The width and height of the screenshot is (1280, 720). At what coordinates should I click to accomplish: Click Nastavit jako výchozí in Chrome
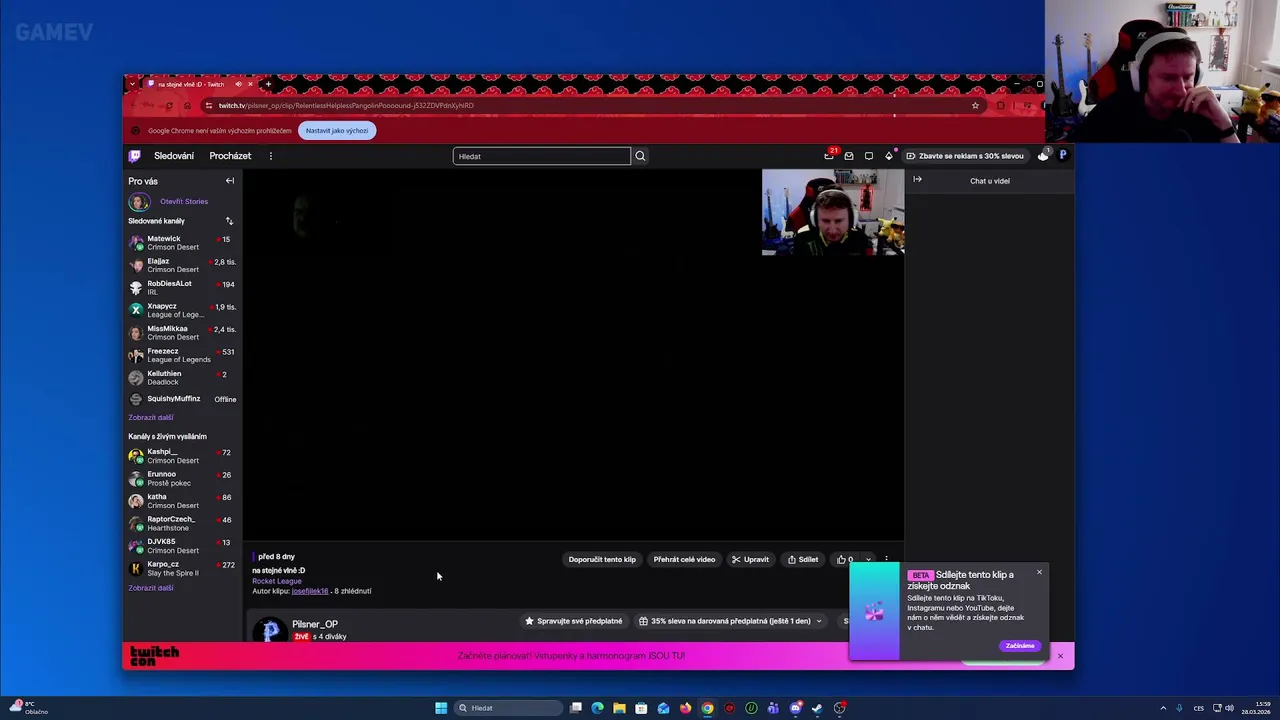[337, 131]
